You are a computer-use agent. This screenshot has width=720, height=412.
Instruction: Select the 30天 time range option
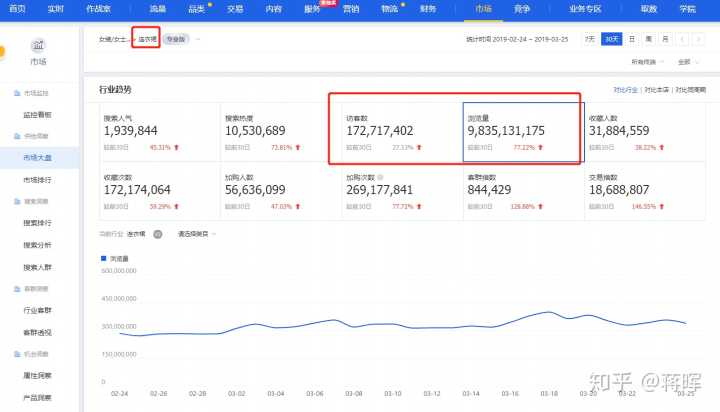[610, 39]
